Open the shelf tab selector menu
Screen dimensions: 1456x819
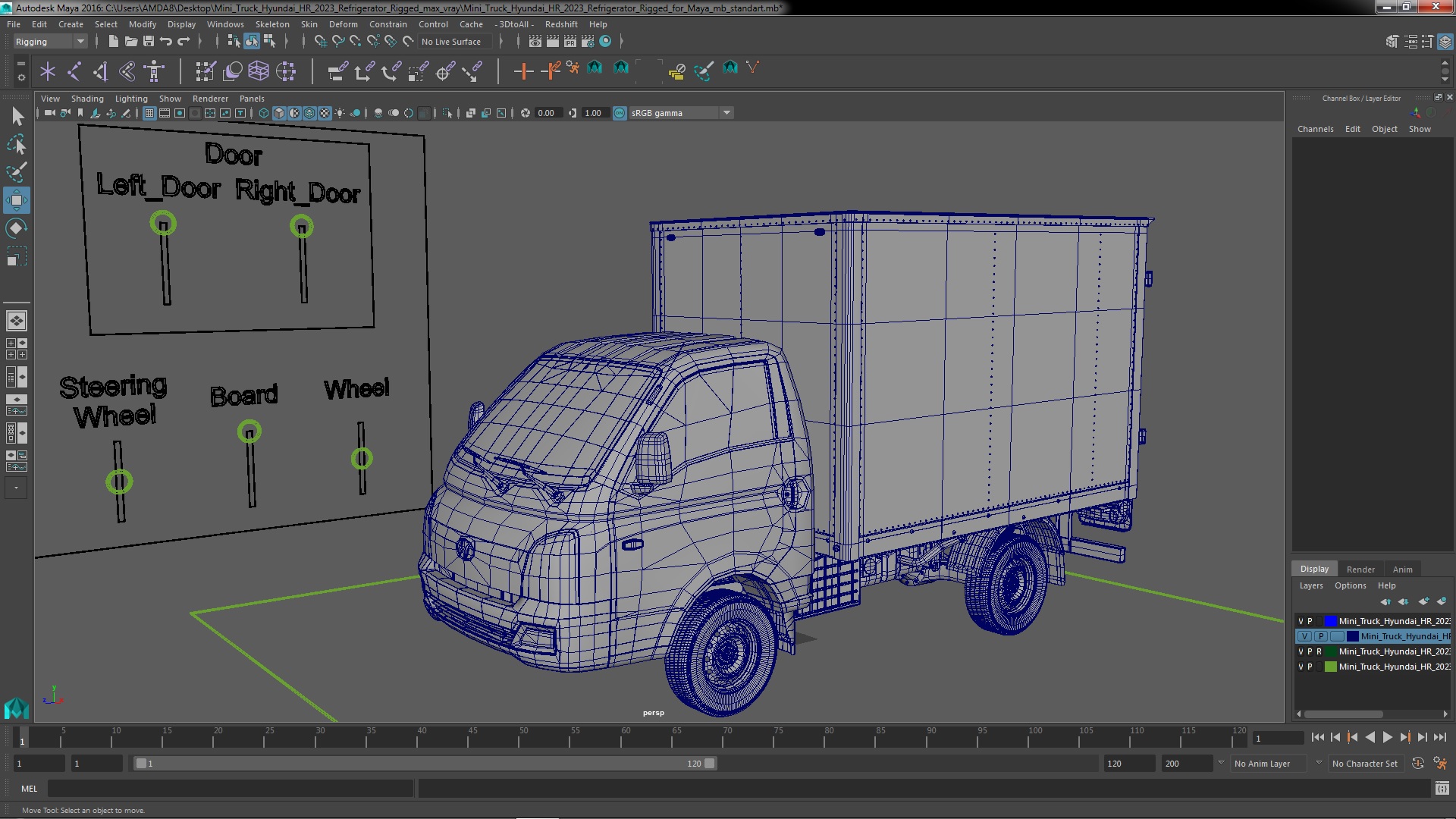click(20, 64)
